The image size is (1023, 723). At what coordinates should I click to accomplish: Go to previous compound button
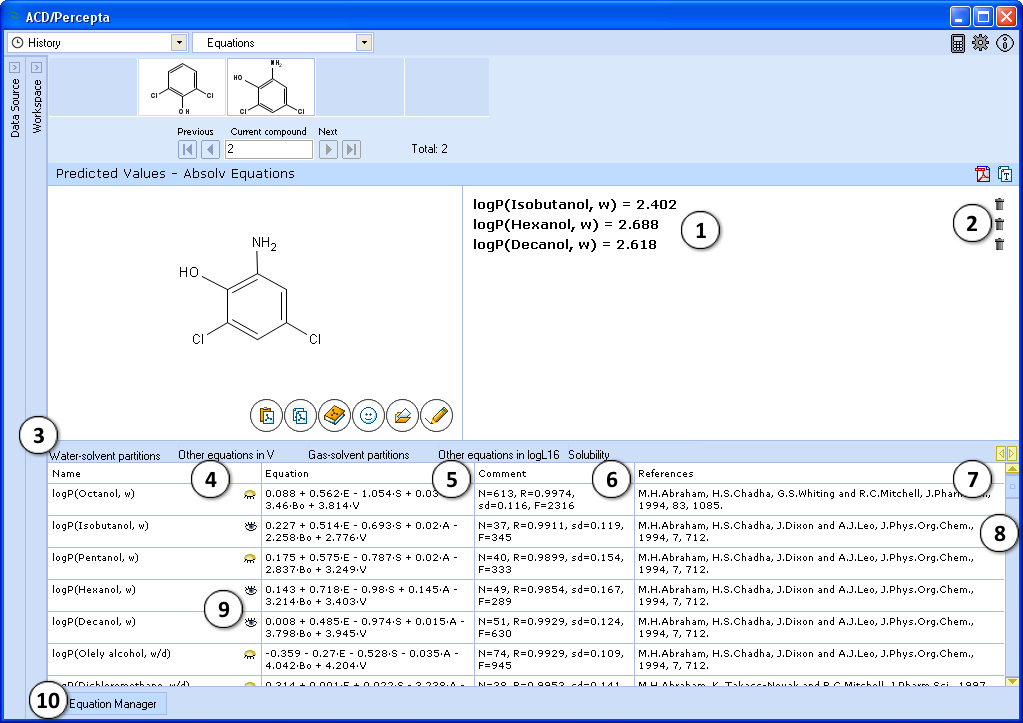[x=210, y=149]
